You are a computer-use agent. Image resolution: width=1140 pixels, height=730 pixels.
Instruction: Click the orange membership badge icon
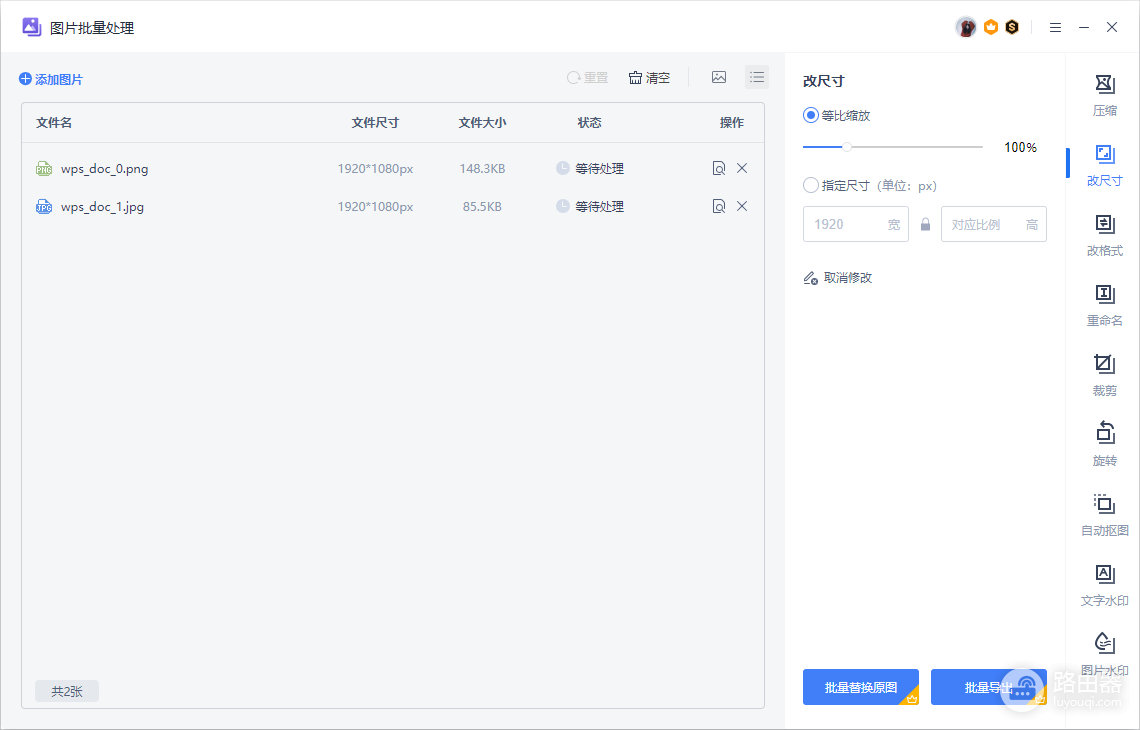(990, 28)
